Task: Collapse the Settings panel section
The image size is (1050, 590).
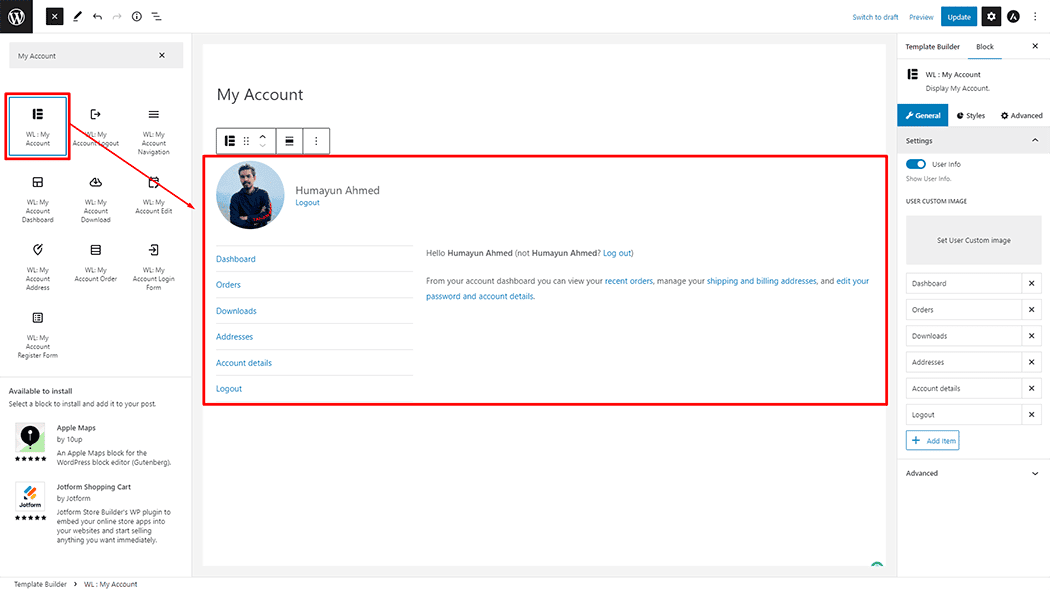Action: pyautogui.click(x=1034, y=141)
